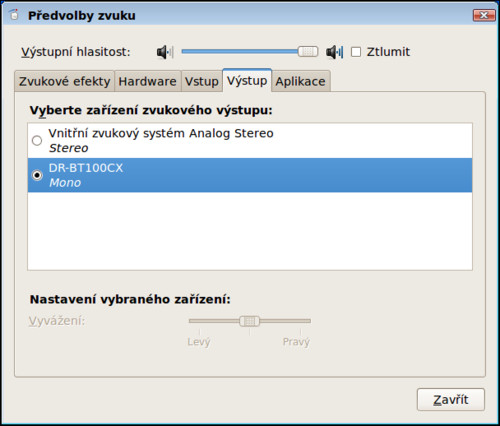Click the Vyvážení balance slider handle
This screenshot has height=426, width=500.
(250, 321)
